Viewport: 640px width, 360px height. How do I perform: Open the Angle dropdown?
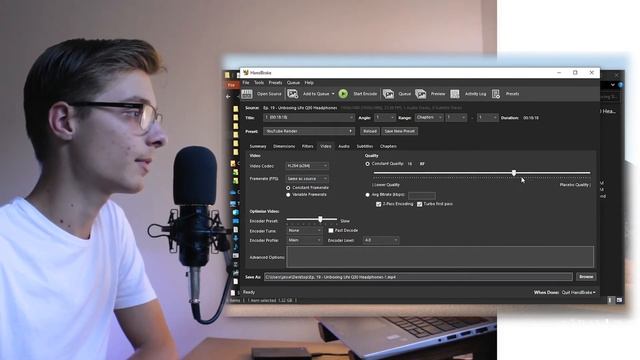click(384, 118)
